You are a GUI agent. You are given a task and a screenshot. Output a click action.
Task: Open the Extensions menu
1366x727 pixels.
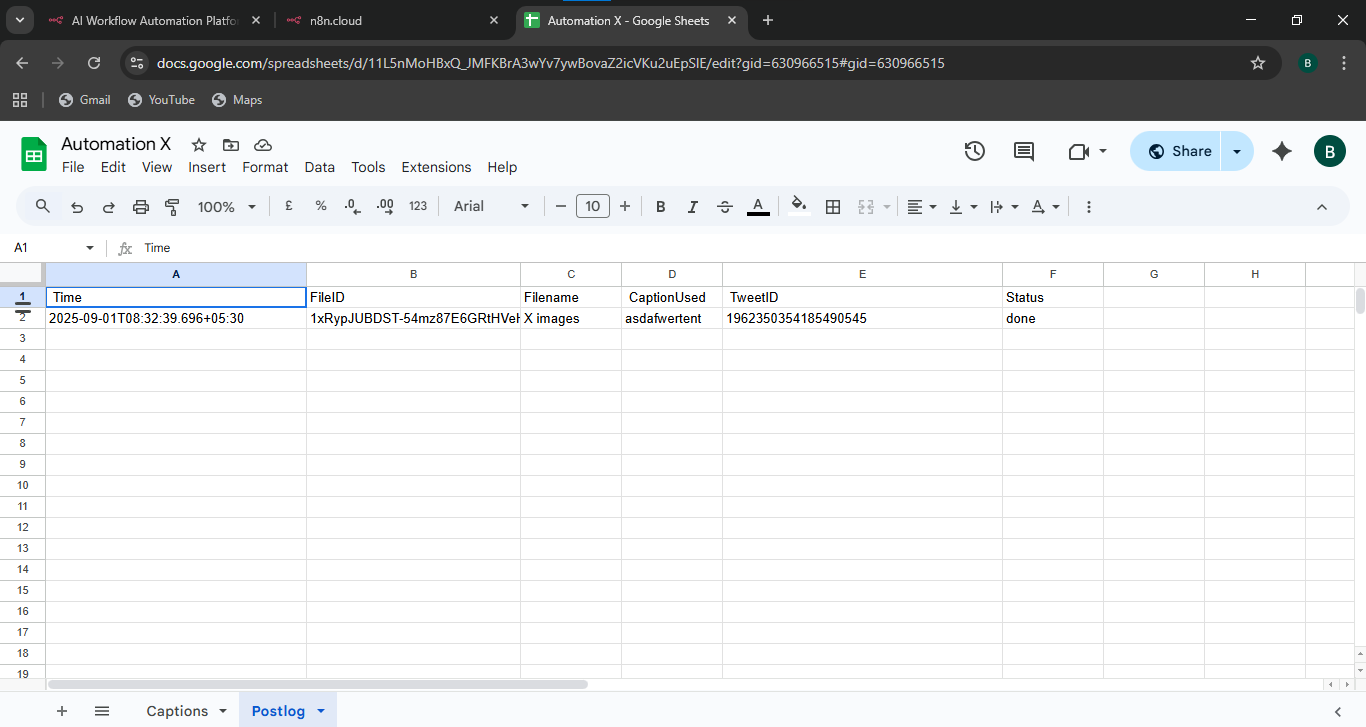coord(436,167)
